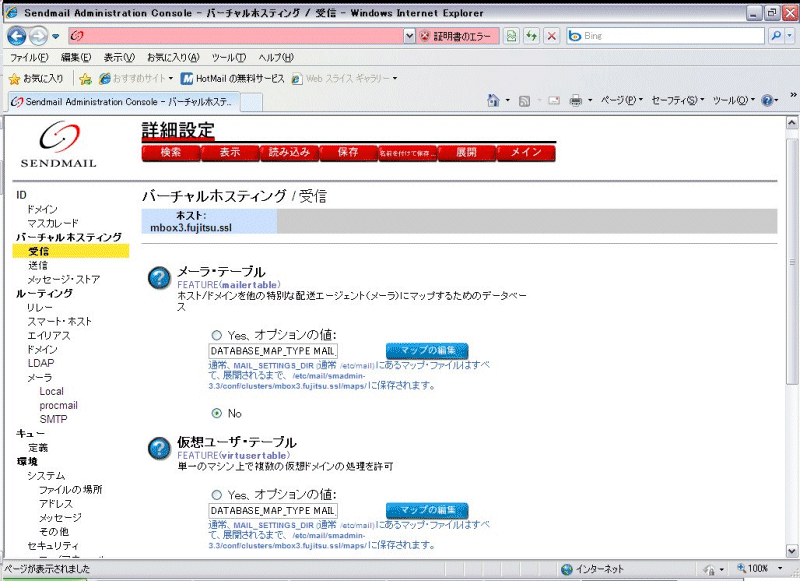Screen dimensions: 800x581
Task: Click the printer icon in command bar
Action: tap(576, 100)
